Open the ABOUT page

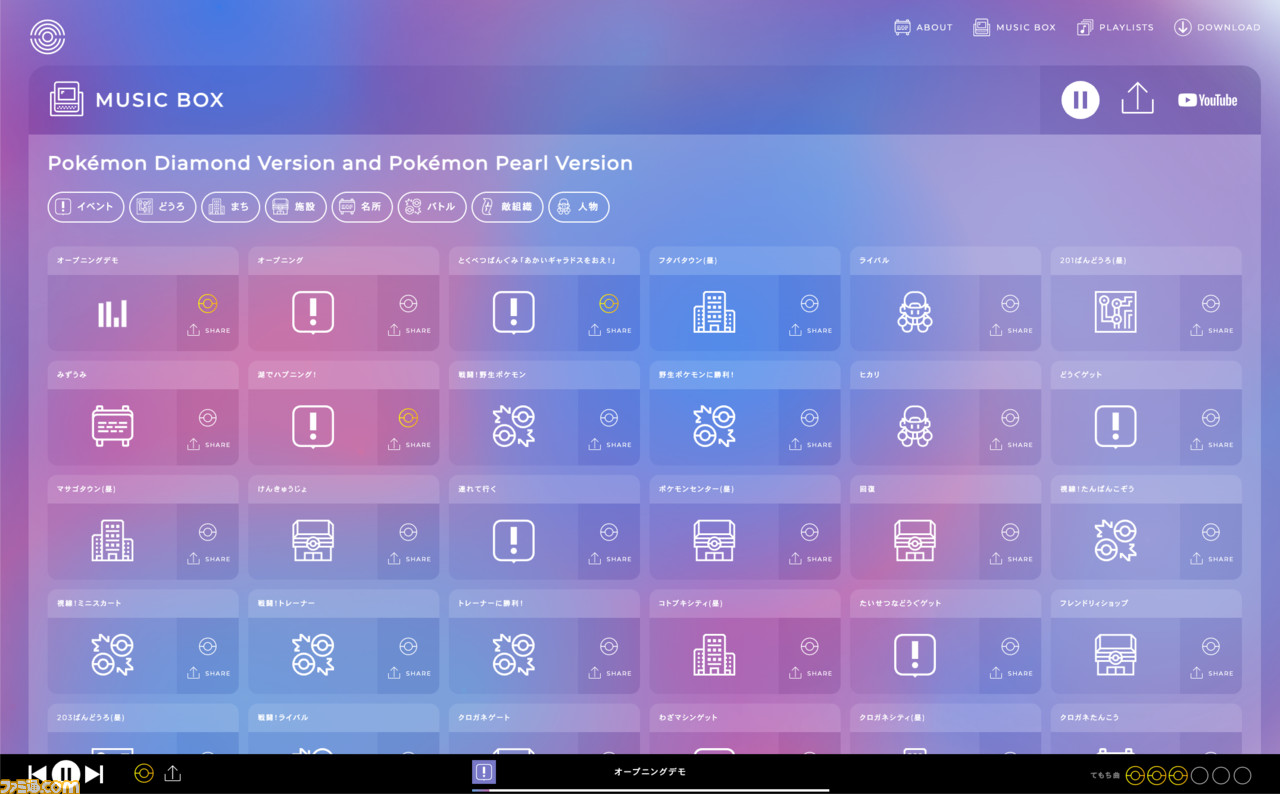click(x=923, y=27)
